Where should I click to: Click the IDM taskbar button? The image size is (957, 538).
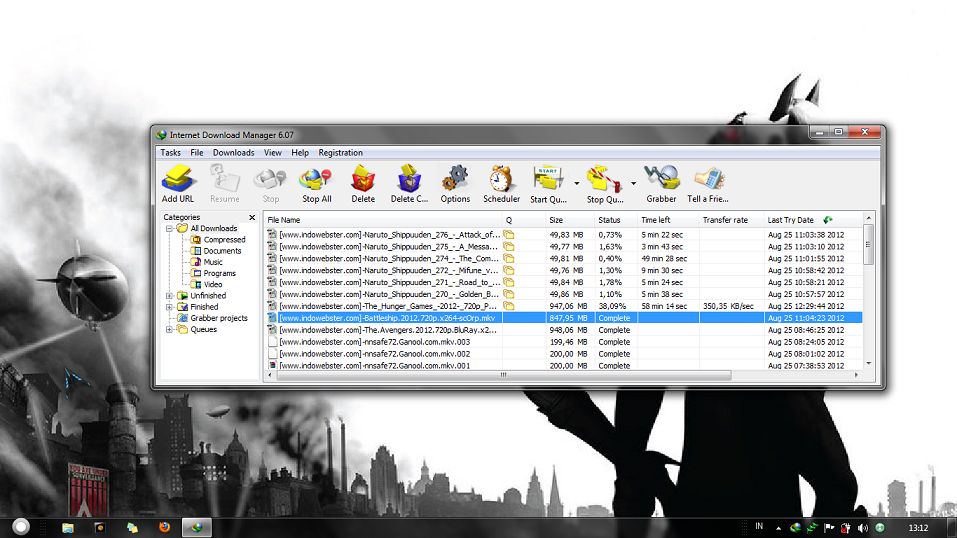pyautogui.click(x=197, y=528)
